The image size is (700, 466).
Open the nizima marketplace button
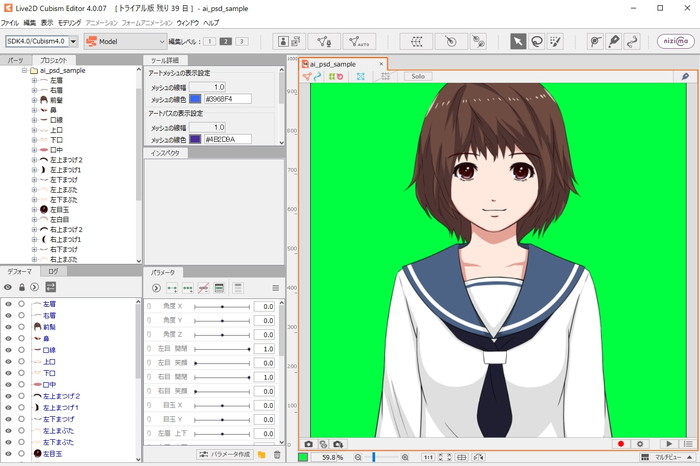click(x=675, y=41)
